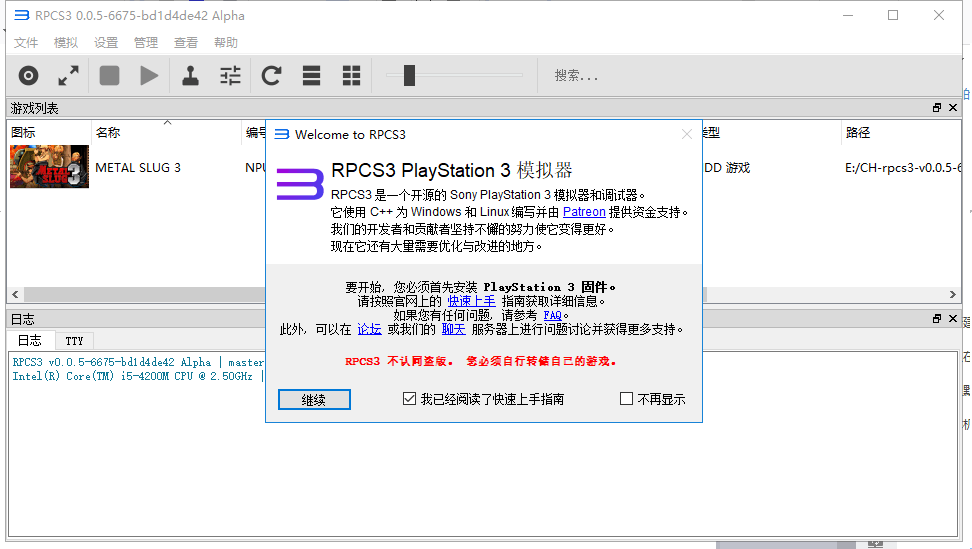The height and width of the screenshot is (549, 972).
Task: Switch to the TTY log tab
Action: [74, 341]
